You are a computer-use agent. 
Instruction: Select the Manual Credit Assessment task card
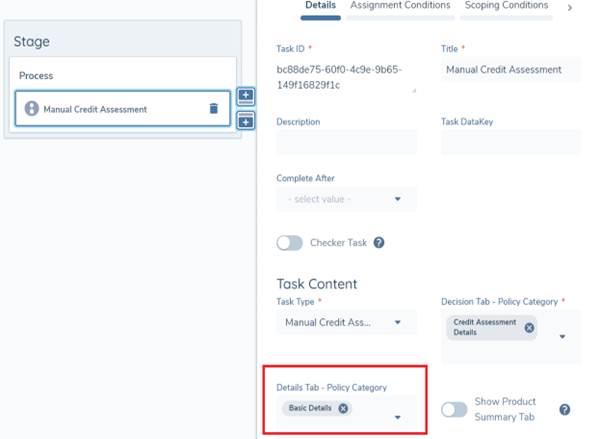click(x=118, y=109)
